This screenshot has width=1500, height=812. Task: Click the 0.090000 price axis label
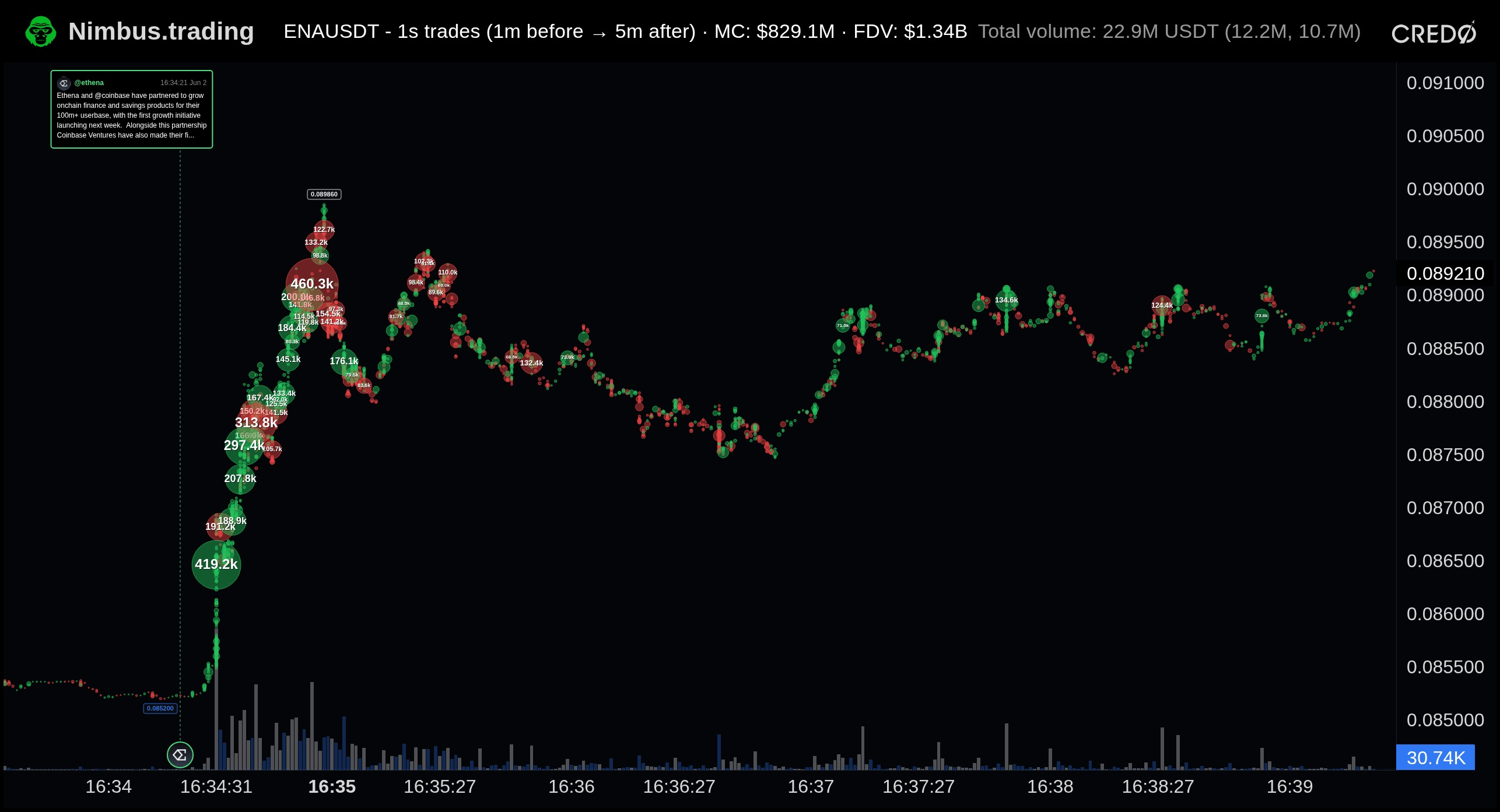point(1445,189)
